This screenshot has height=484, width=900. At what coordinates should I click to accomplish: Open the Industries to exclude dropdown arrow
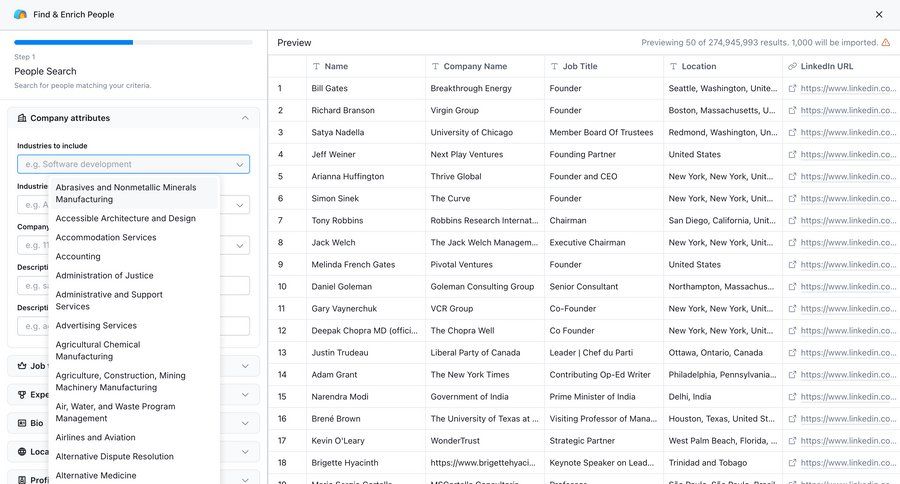(239, 205)
